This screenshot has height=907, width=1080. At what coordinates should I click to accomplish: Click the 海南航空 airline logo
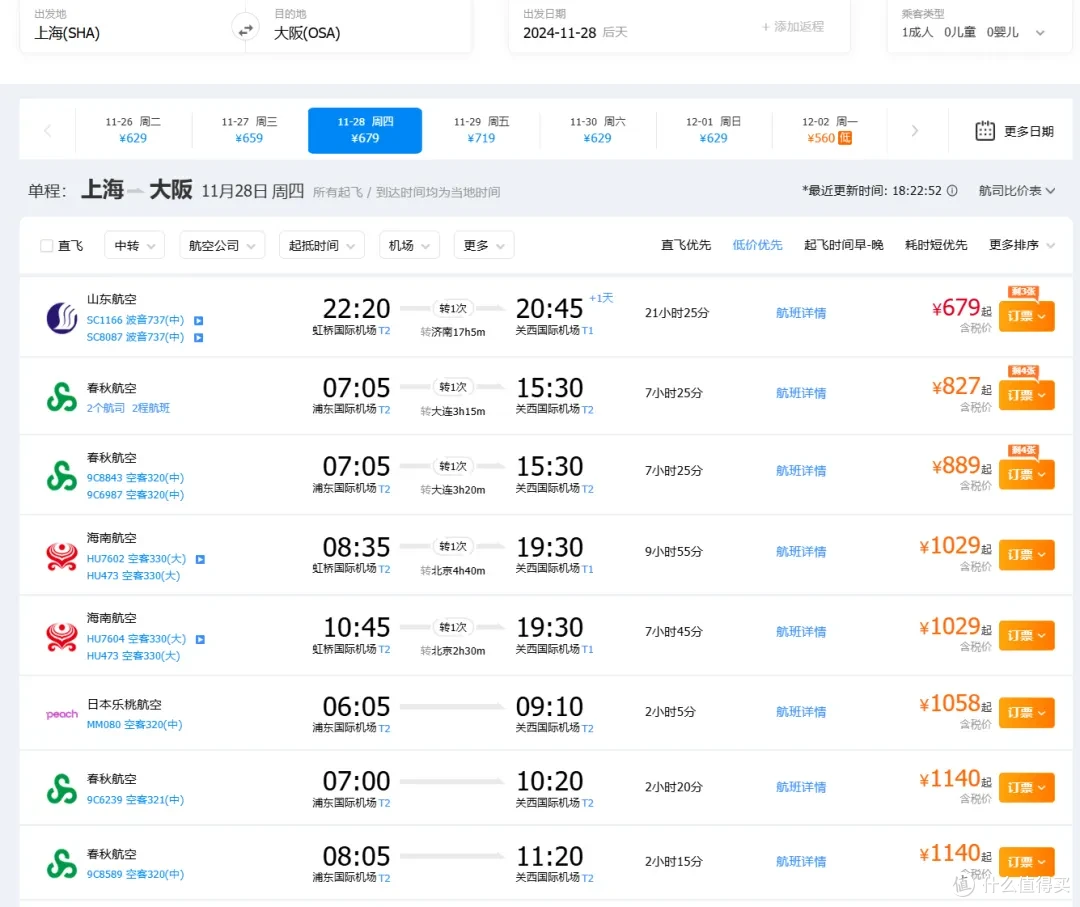coord(62,557)
